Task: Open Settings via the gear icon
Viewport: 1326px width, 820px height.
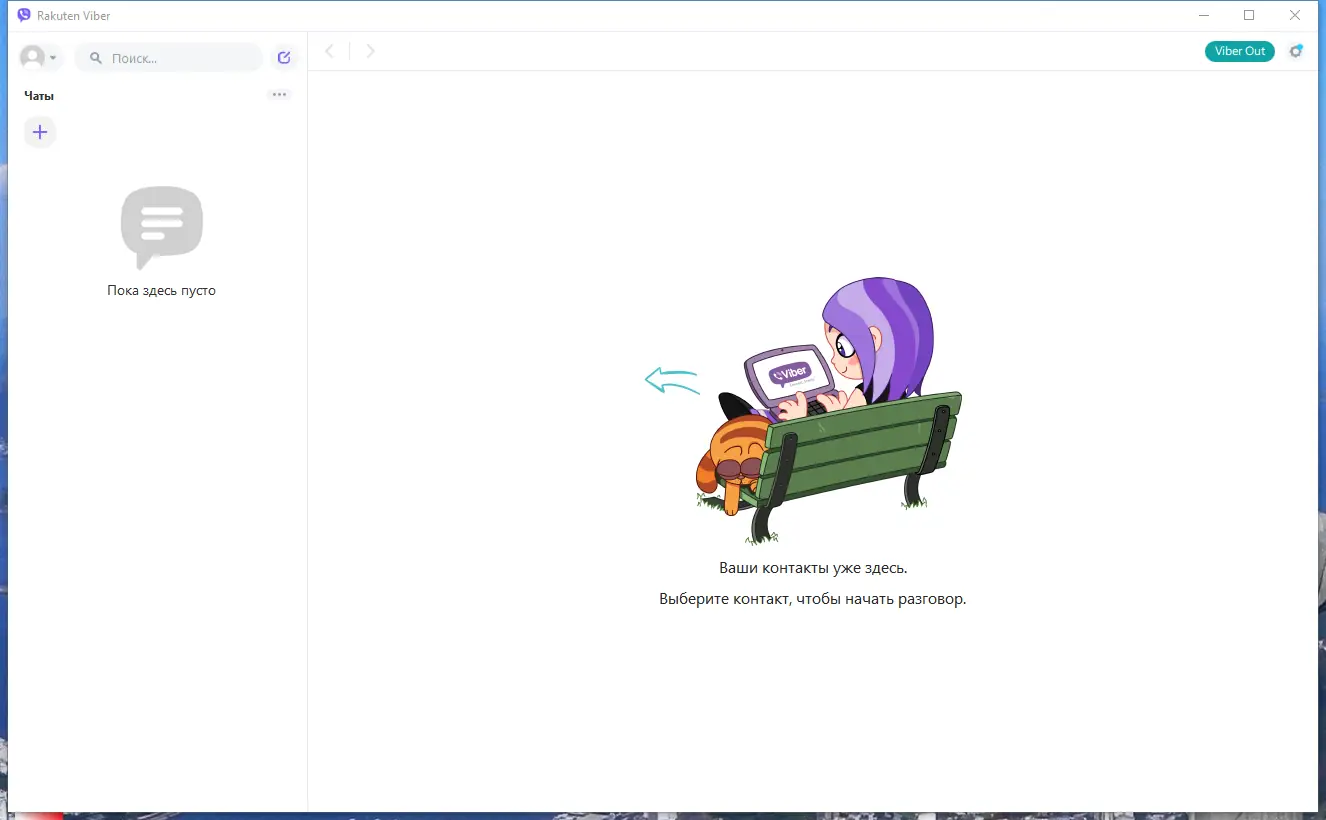Action: pyautogui.click(x=1296, y=51)
